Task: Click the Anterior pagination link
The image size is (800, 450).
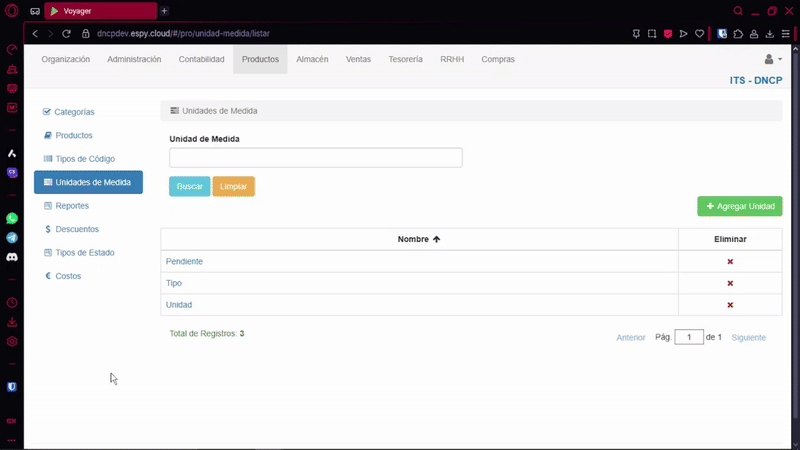Action: click(631, 338)
